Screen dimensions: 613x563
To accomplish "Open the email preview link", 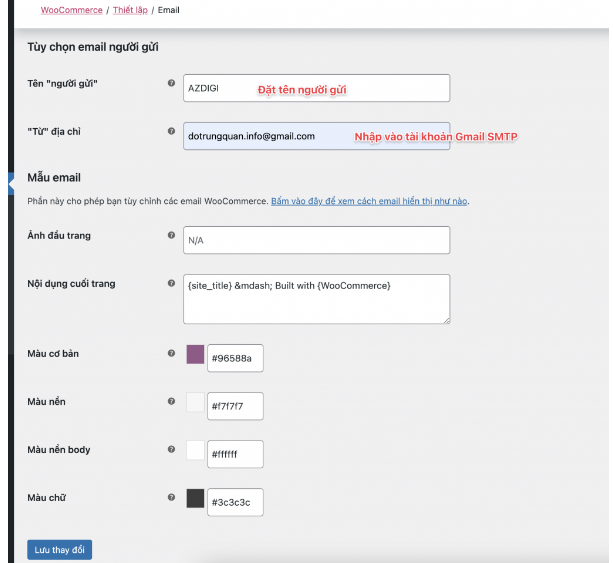I will point(369,201).
